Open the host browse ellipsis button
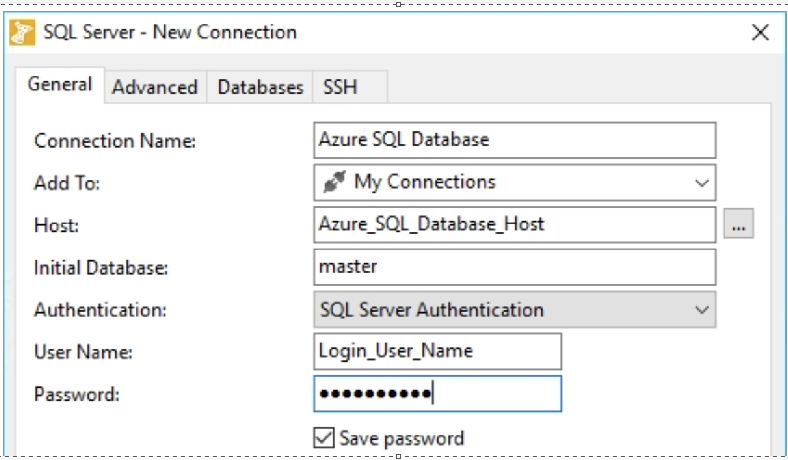Image resolution: width=788 pixels, height=460 pixels. pyautogui.click(x=739, y=224)
